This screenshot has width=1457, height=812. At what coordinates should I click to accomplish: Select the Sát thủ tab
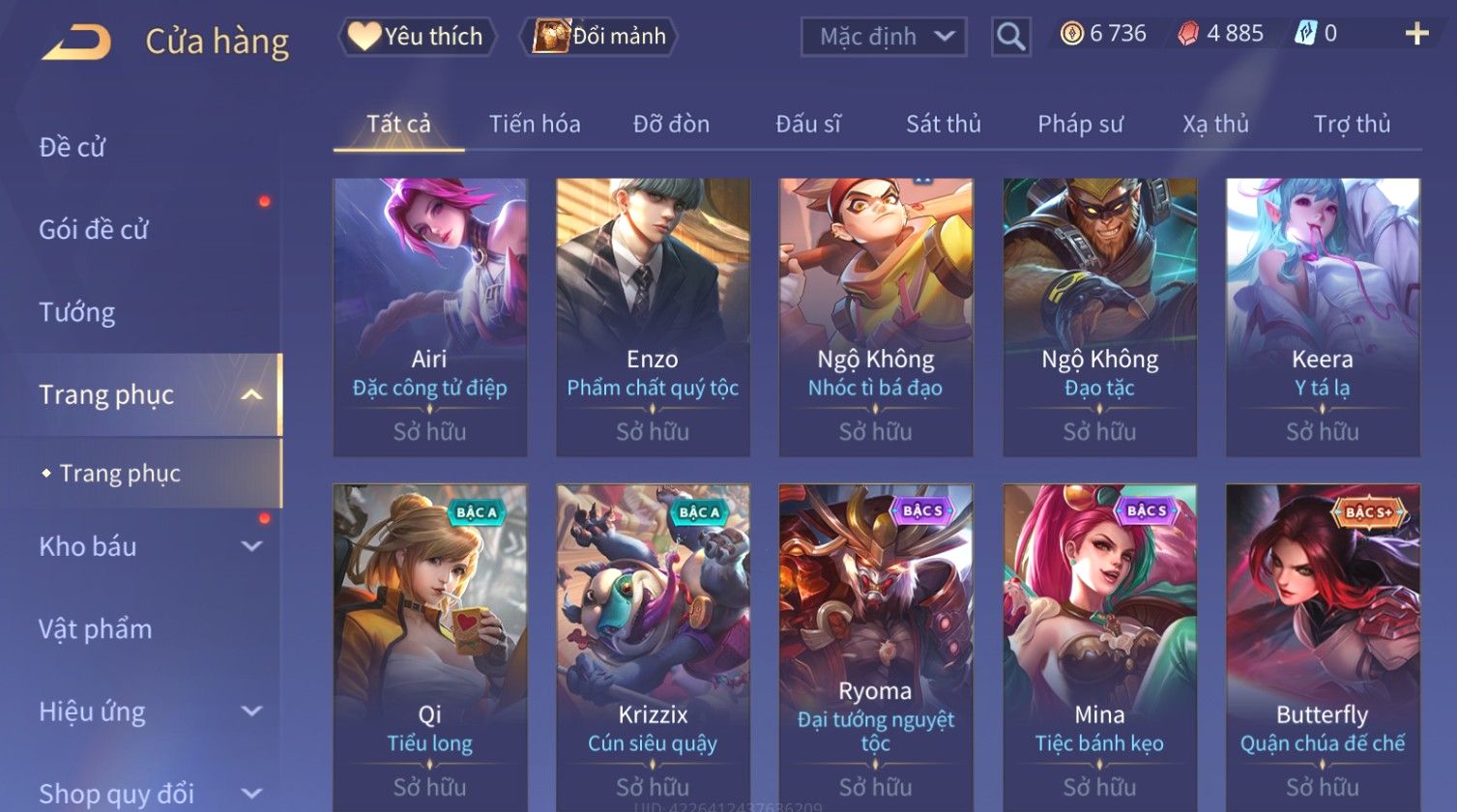943,124
